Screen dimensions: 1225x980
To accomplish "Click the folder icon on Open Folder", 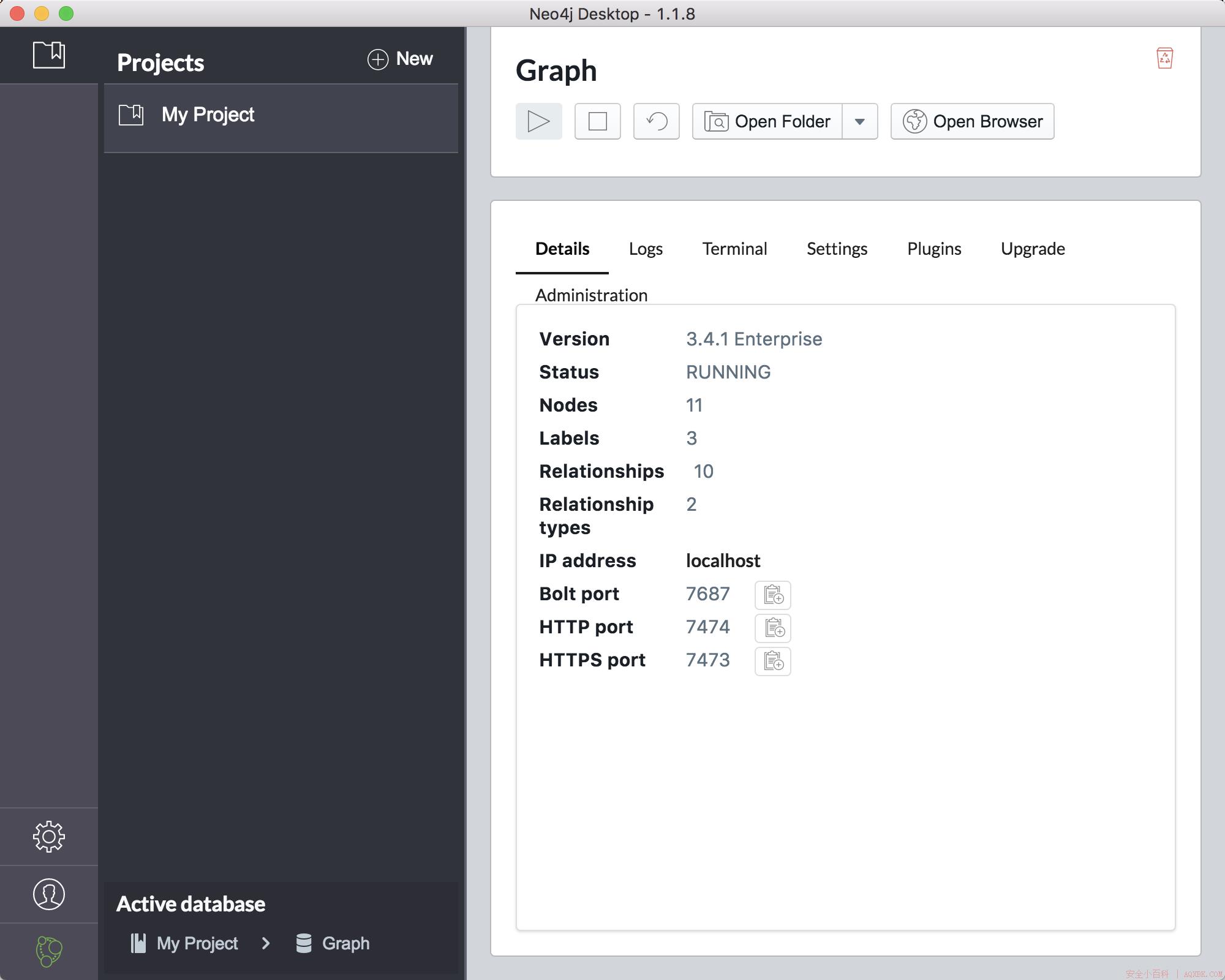I will pyautogui.click(x=716, y=121).
